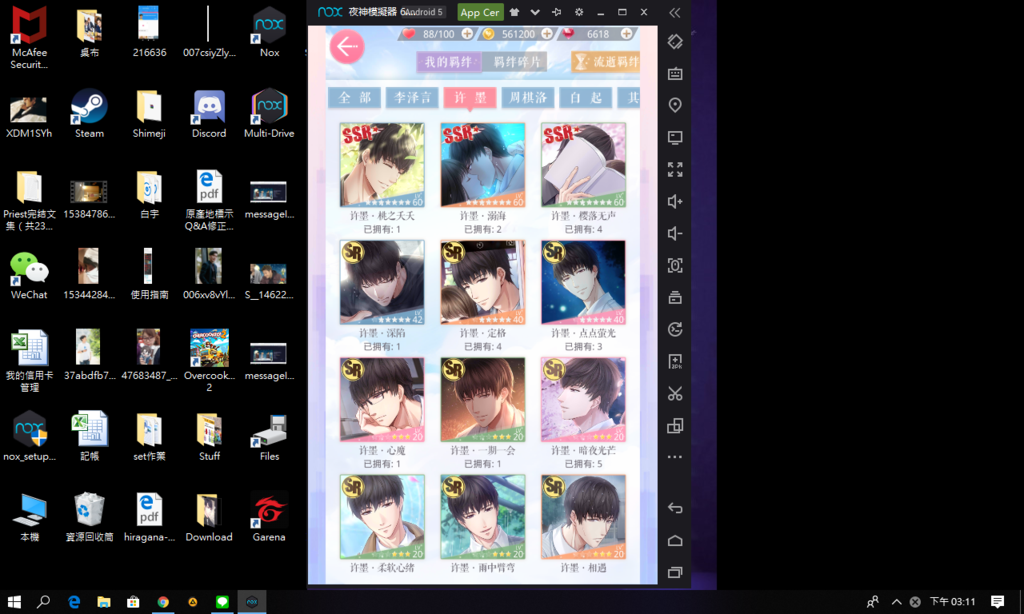Pin the Nox window on top
Image resolution: width=1024 pixels, height=614 pixels.
point(556,12)
